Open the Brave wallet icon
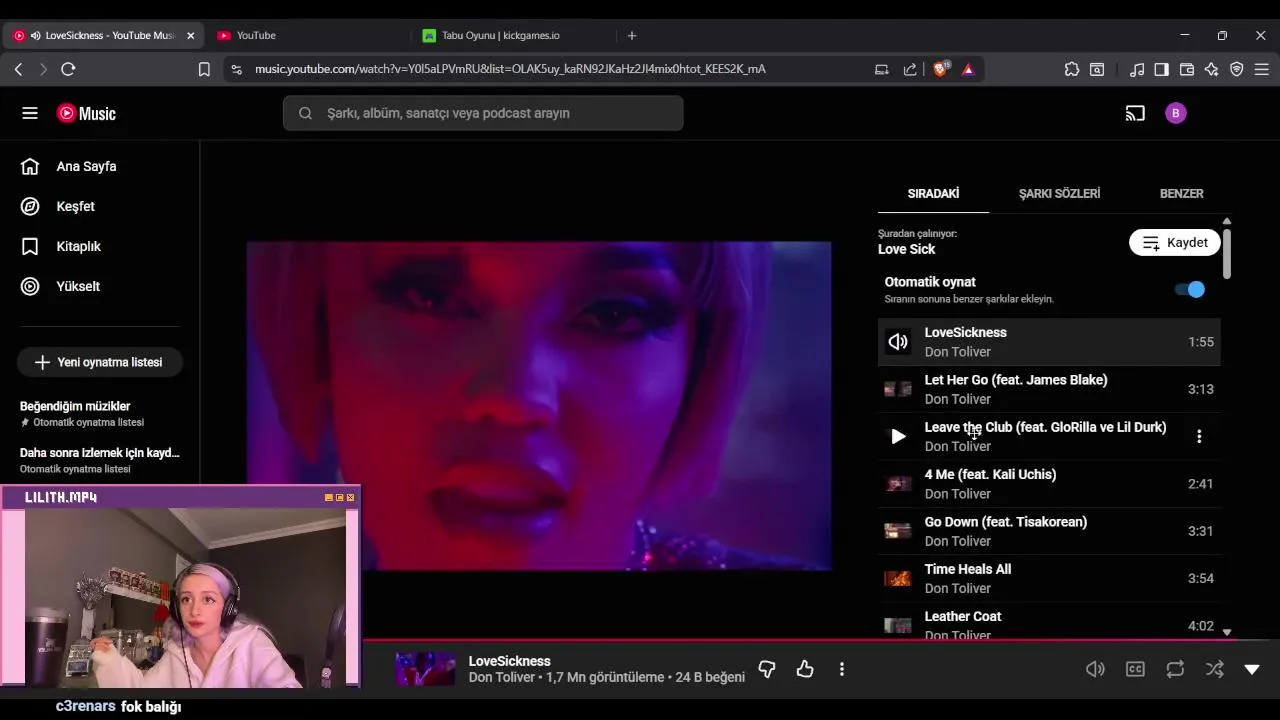Image resolution: width=1280 pixels, height=720 pixels. click(1187, 69)
